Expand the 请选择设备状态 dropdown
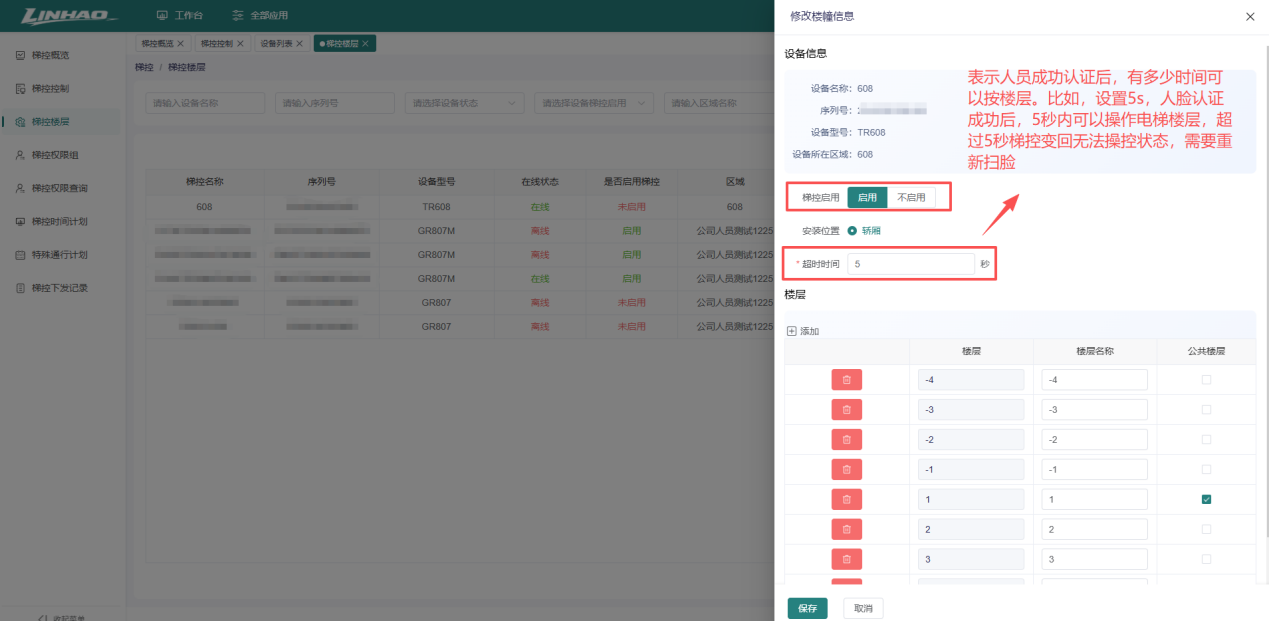 (x=465, y=103)
